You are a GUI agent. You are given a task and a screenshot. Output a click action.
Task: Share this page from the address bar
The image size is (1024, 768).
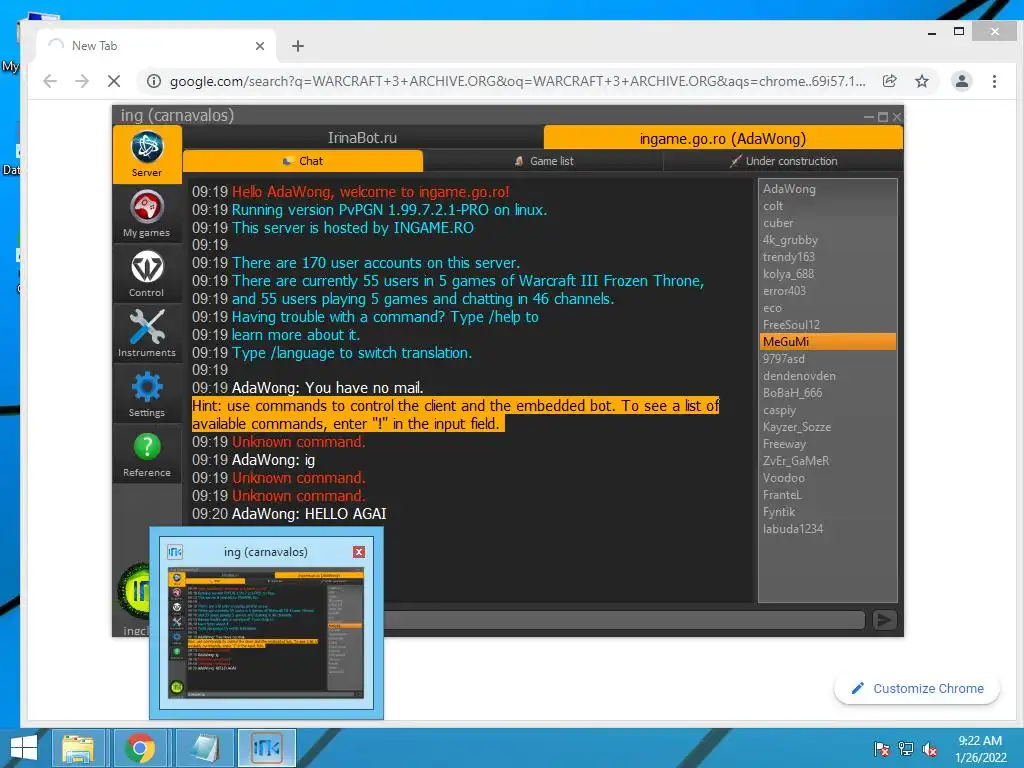coord(889,81)
